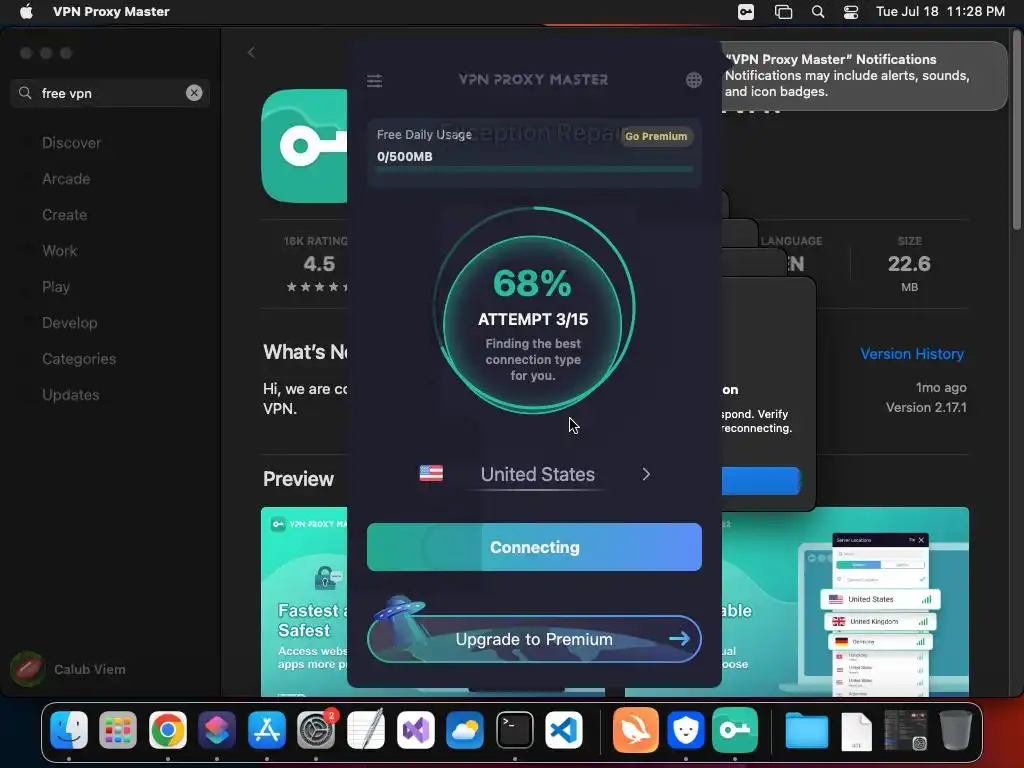Screen dimensions: 1024x768
Task: Click the Go Premium badge
Action: (x=656, y=136)
